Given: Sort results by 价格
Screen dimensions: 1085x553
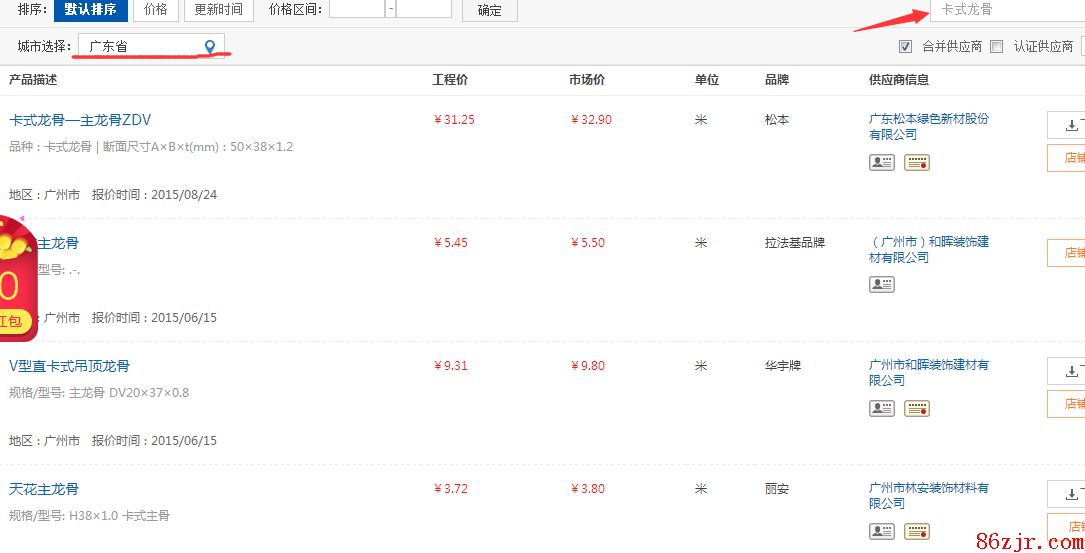Looking at the screenshot, I should click(x=155, y=10).
